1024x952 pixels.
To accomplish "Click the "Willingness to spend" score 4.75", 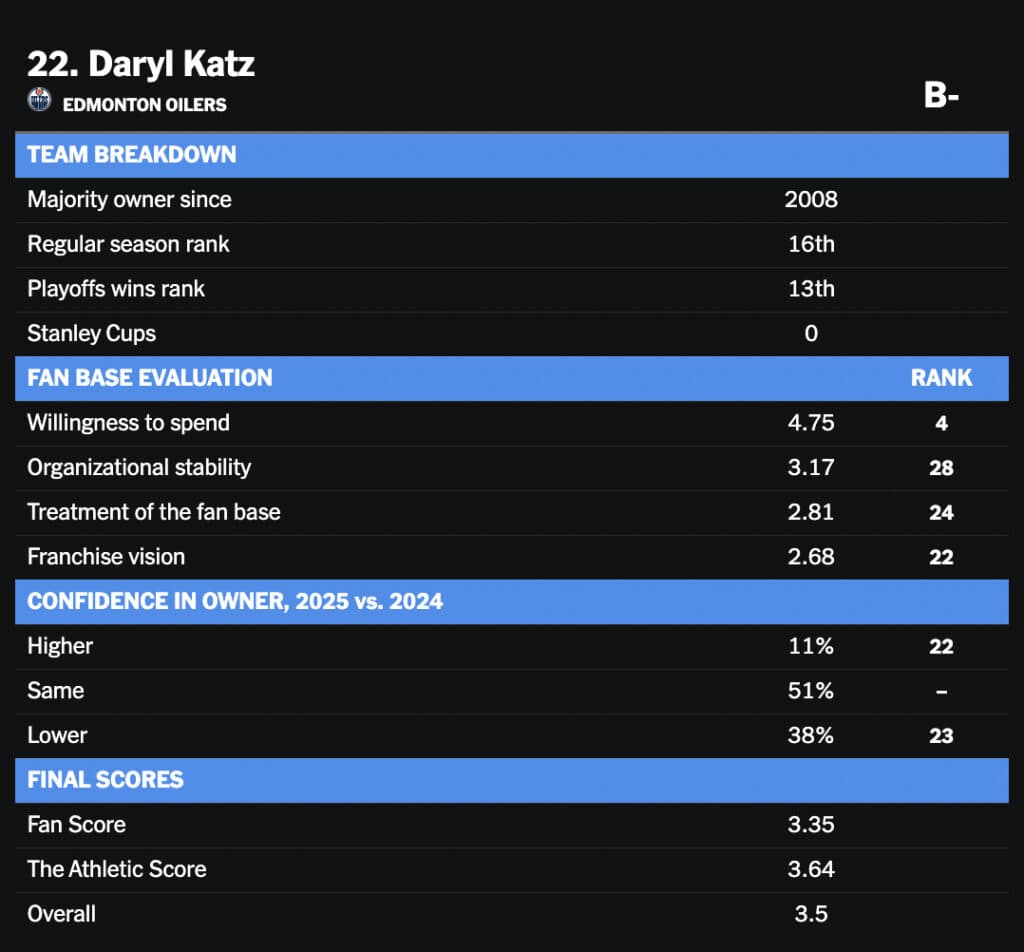I will click(x=811, y=423).
